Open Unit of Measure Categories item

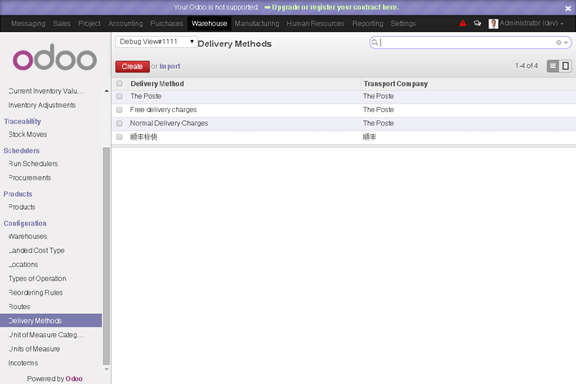[46, 335]
